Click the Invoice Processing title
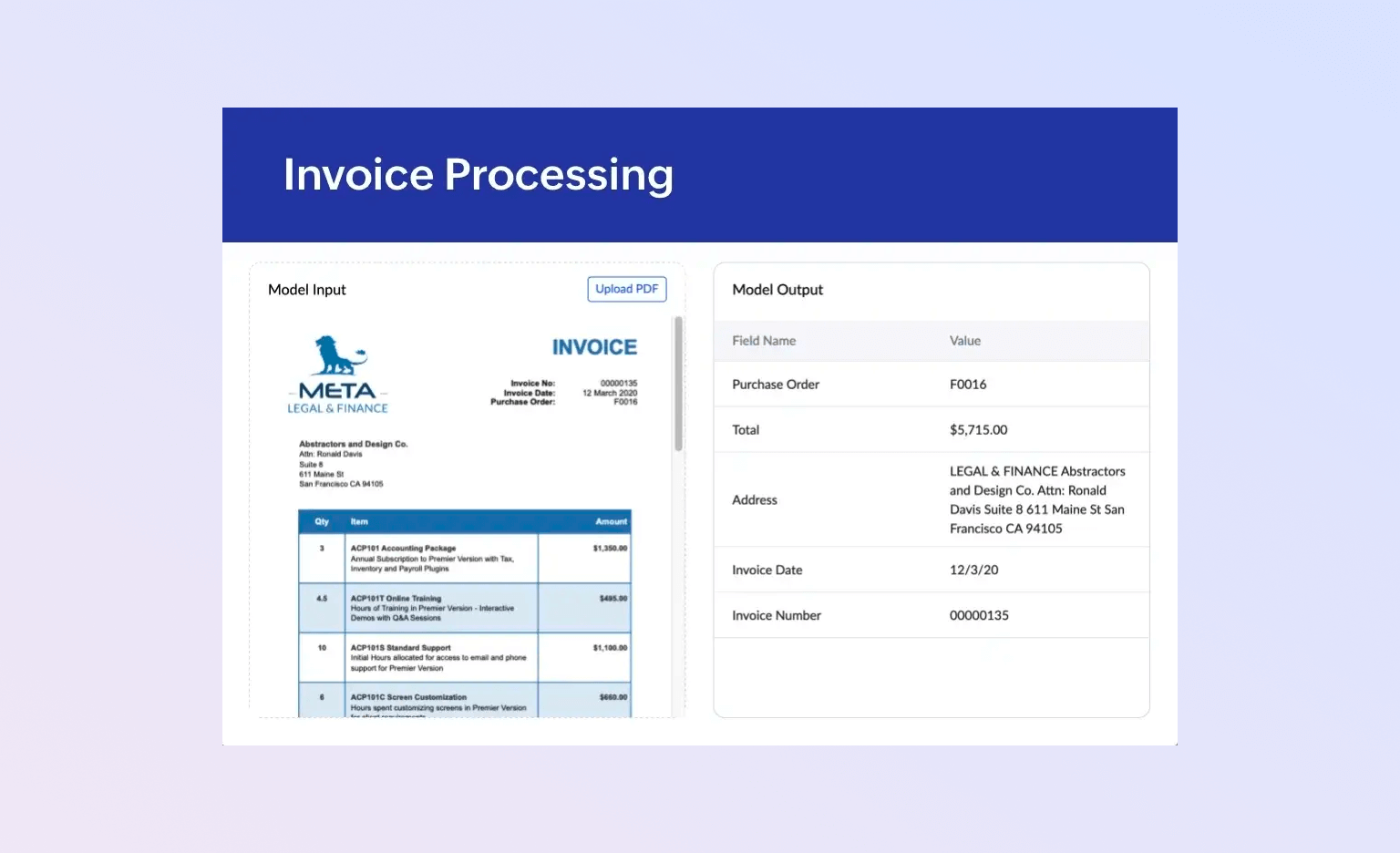 [478, 175]
